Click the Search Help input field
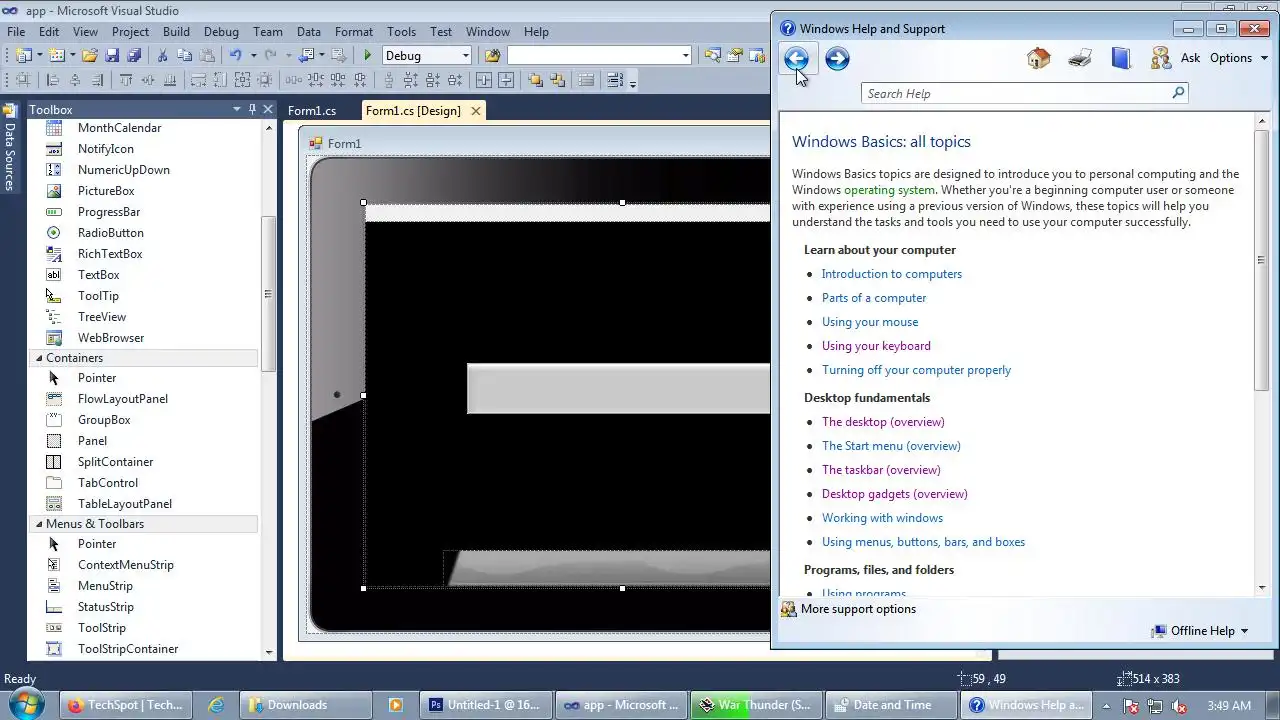The height and width of the screenshot is (720, 1280). 1015,93
